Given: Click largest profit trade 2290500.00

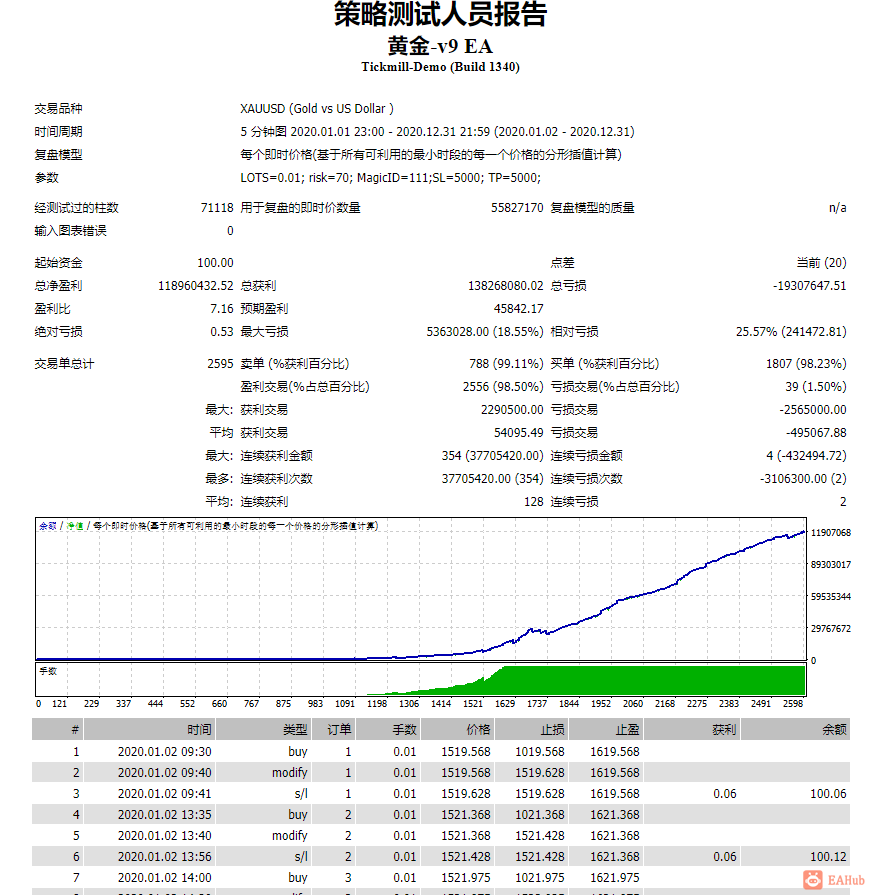Looking at the screenshot, I should 512,410.
